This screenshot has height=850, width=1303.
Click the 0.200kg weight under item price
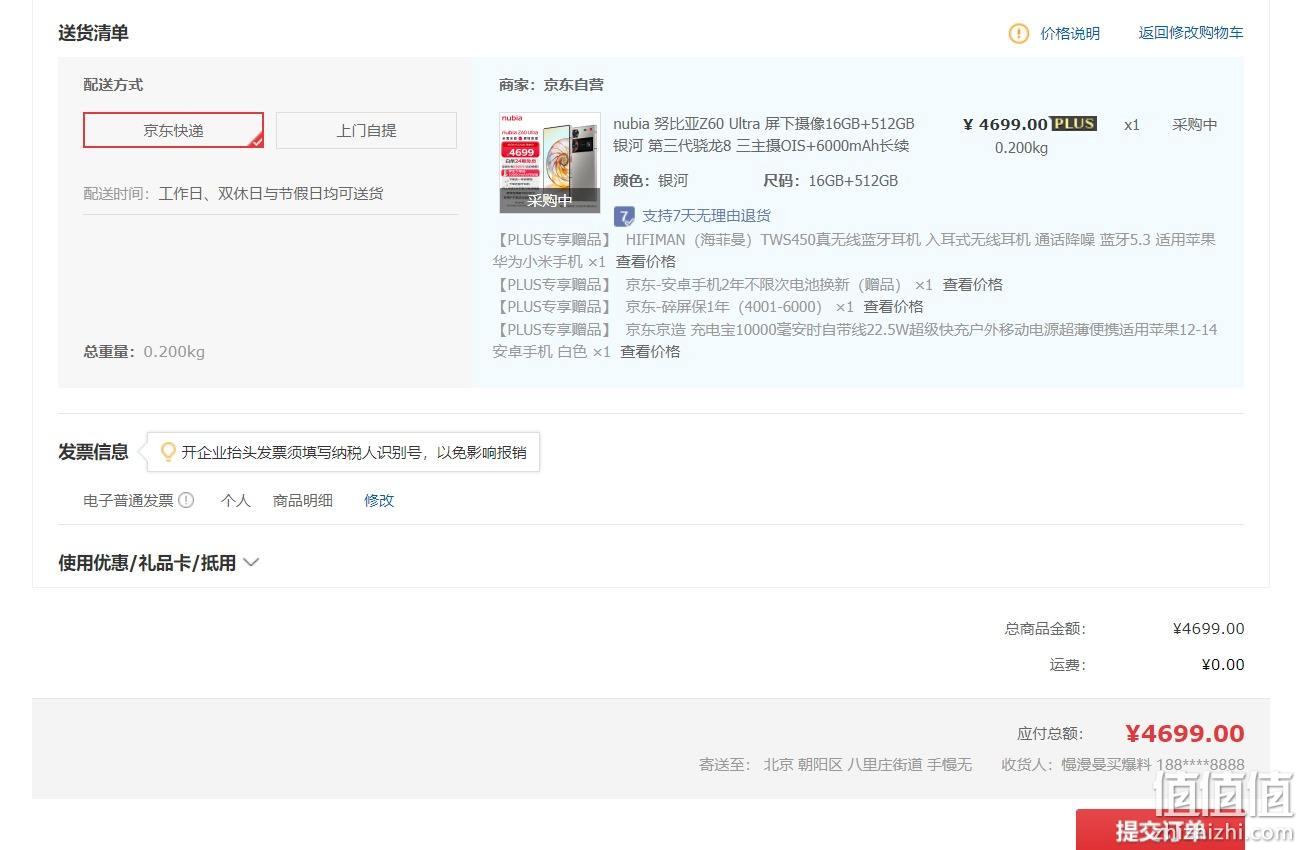point(1021,148)
